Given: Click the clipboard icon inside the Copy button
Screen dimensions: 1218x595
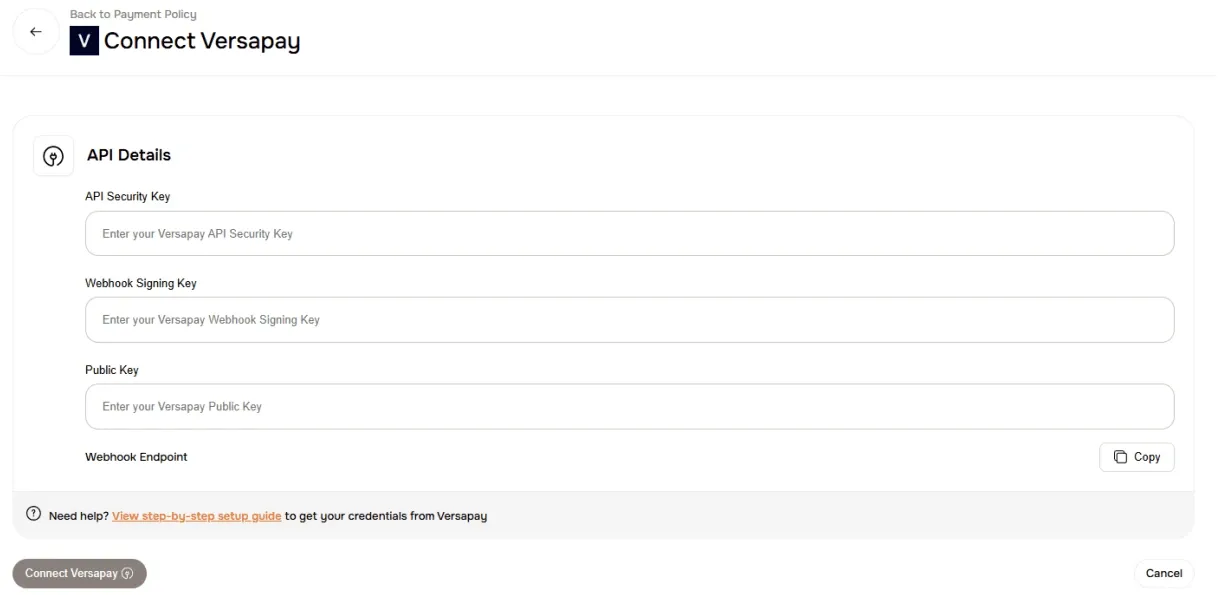Looking at the screenshot, I should [1120, 457].
